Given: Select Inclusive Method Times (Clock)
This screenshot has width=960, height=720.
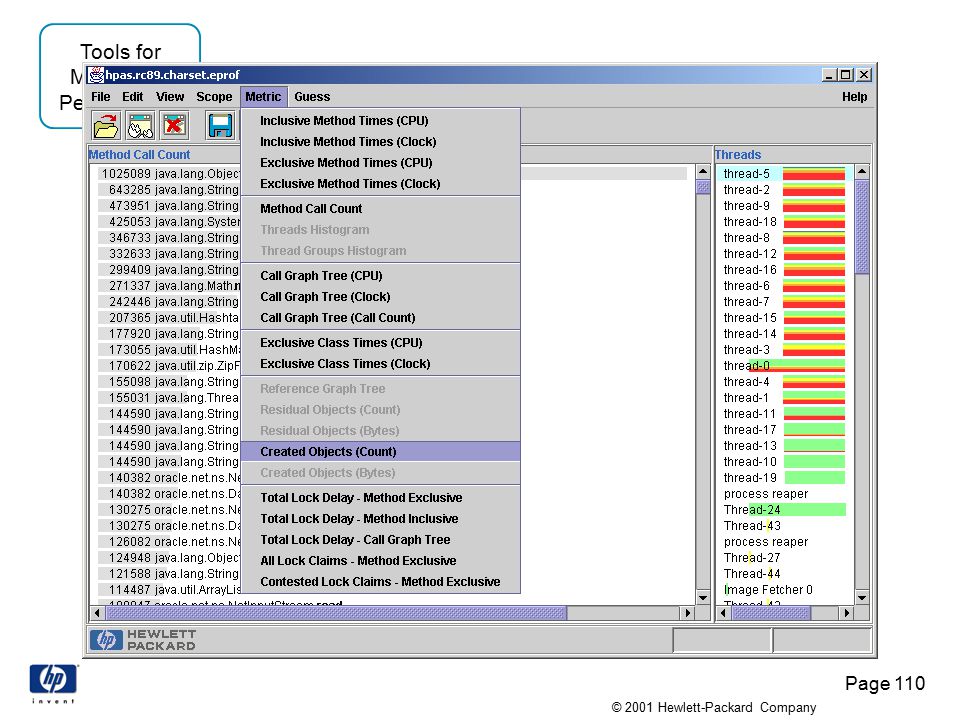Looking at the screenshot, I should tap(380, 141).
